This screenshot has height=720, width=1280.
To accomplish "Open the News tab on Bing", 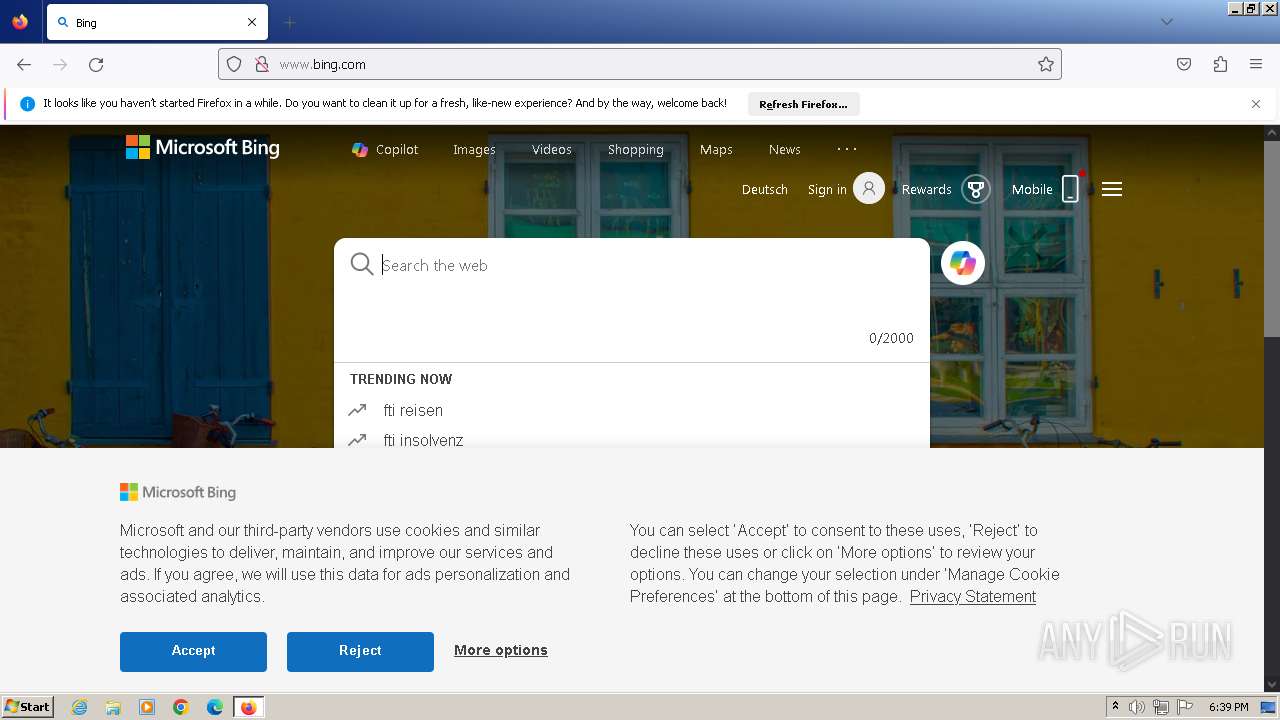I will [x=785, y=149].
